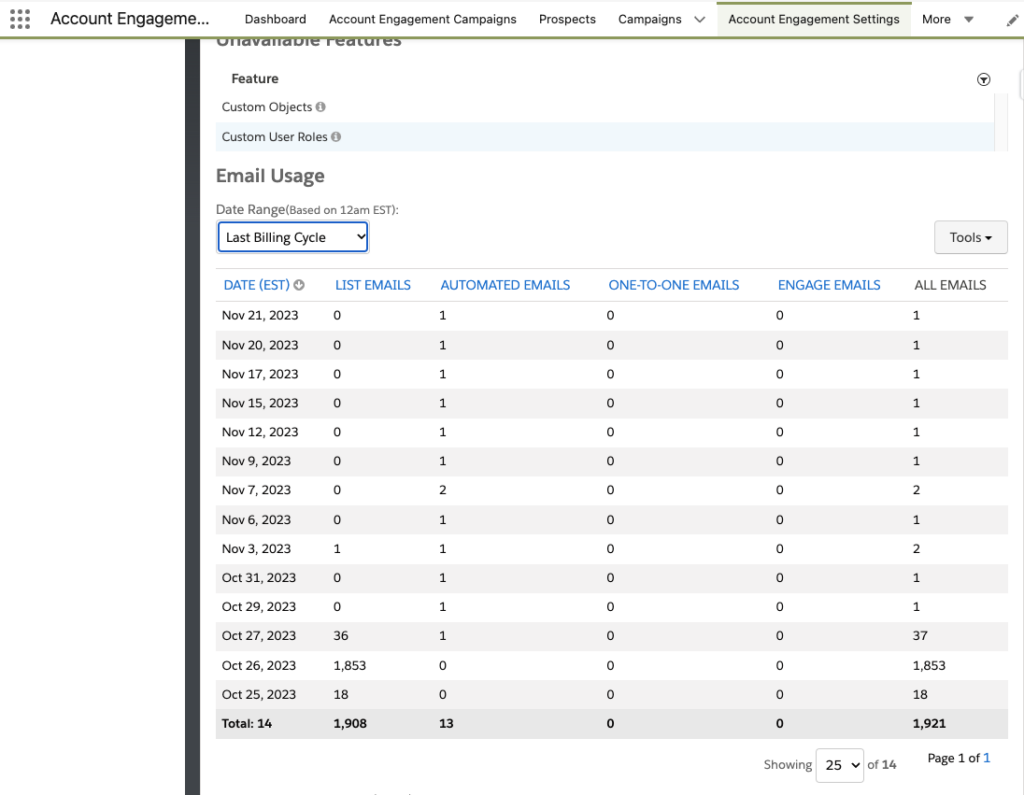The width and height of the screenshot is (1024, 795).
Task: Select the Account Engagement Settings tab
Action: pos(813,19)
